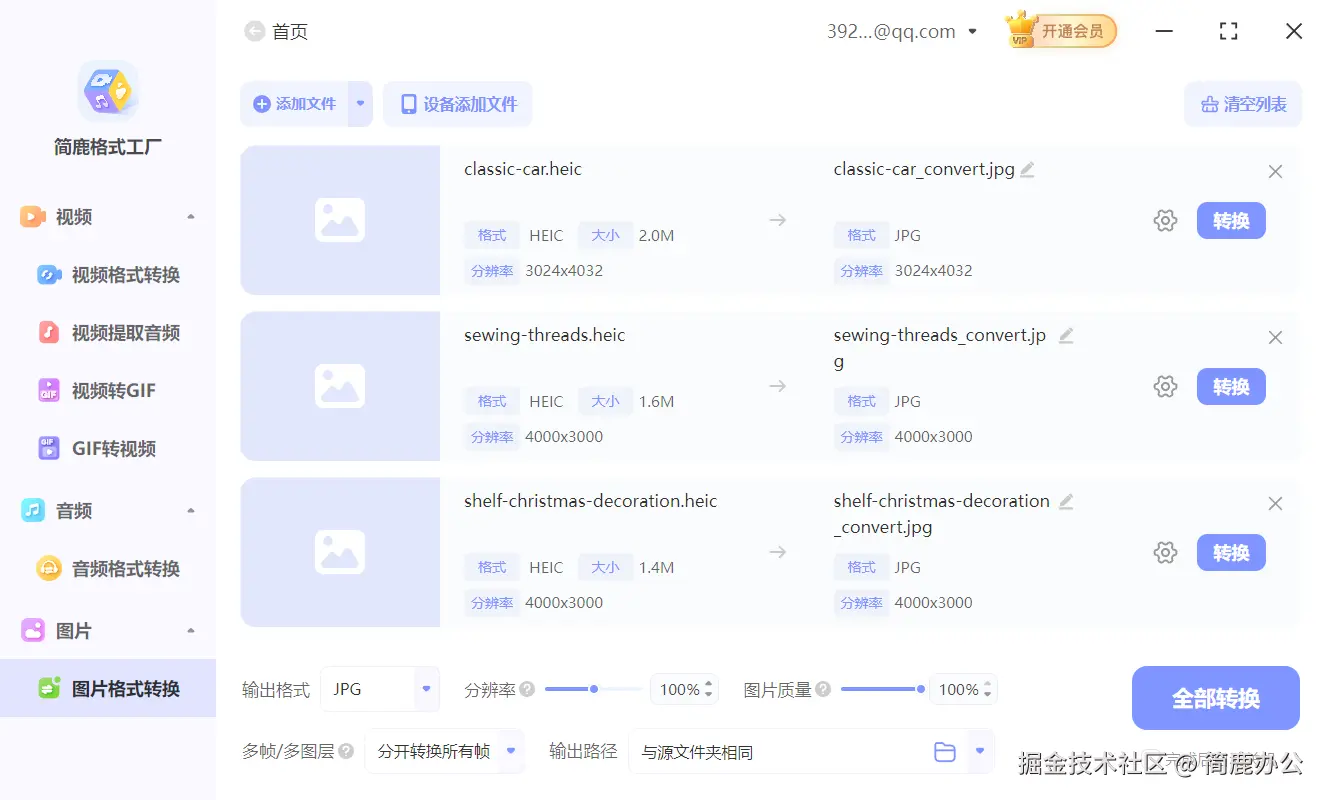Open the 分开转换所有帧 dropdown
Image resolution: width=1326 pixels, height=800 pixels.
[444, 751]
